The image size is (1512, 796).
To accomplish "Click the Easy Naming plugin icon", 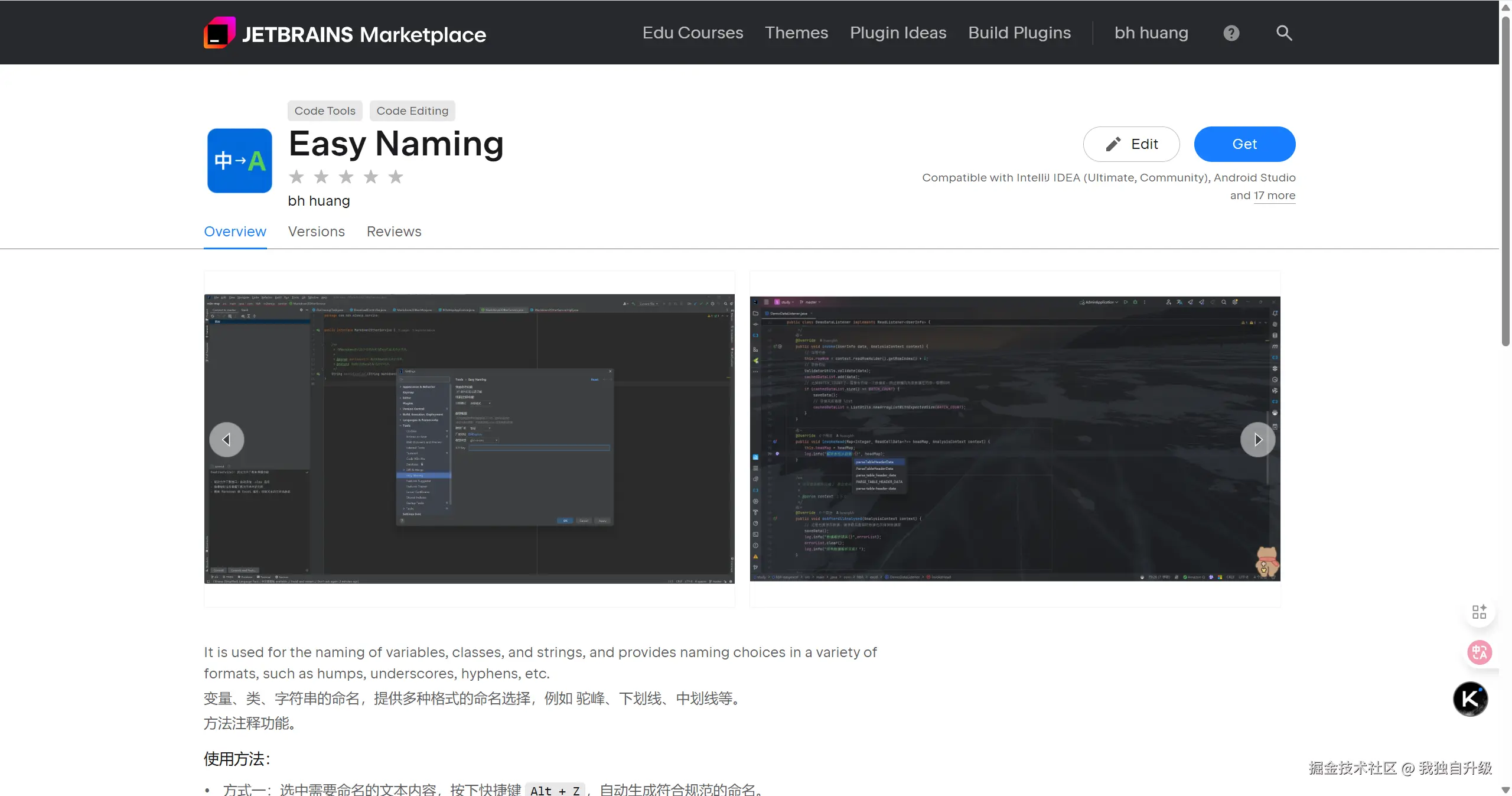I will [x=240, y=161].
